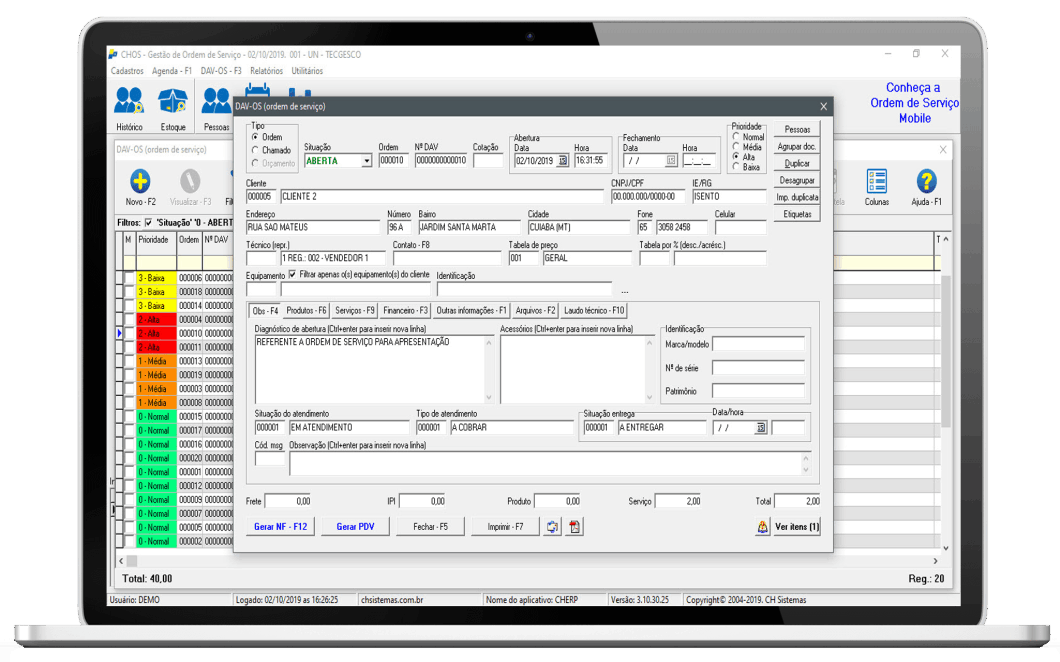Expand the Situação ABERTA dropdown
Screen dimensions: 1060x662
click(366, 161)
